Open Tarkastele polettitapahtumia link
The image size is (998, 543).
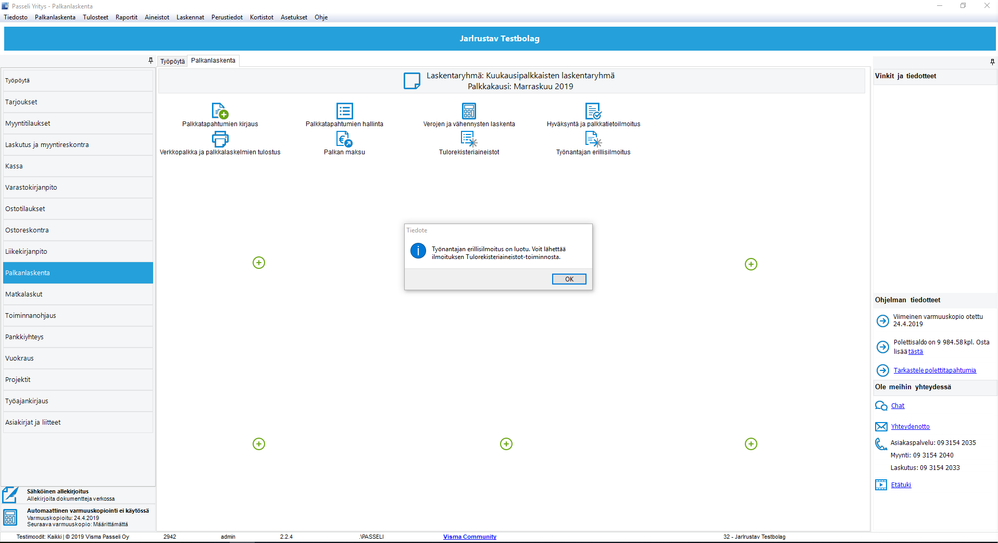click(934, 370)
